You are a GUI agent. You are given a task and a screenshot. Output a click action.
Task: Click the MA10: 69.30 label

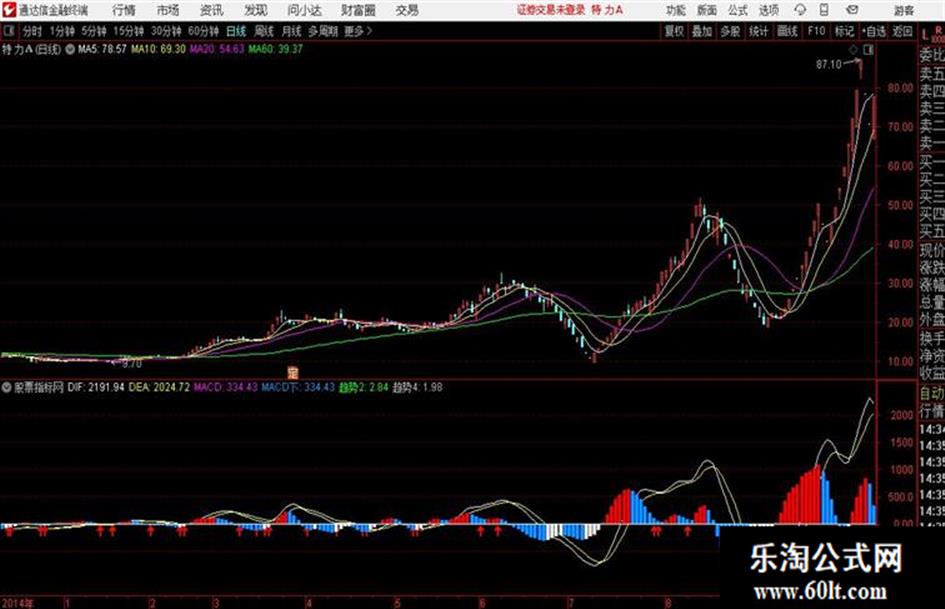point(159,49)
